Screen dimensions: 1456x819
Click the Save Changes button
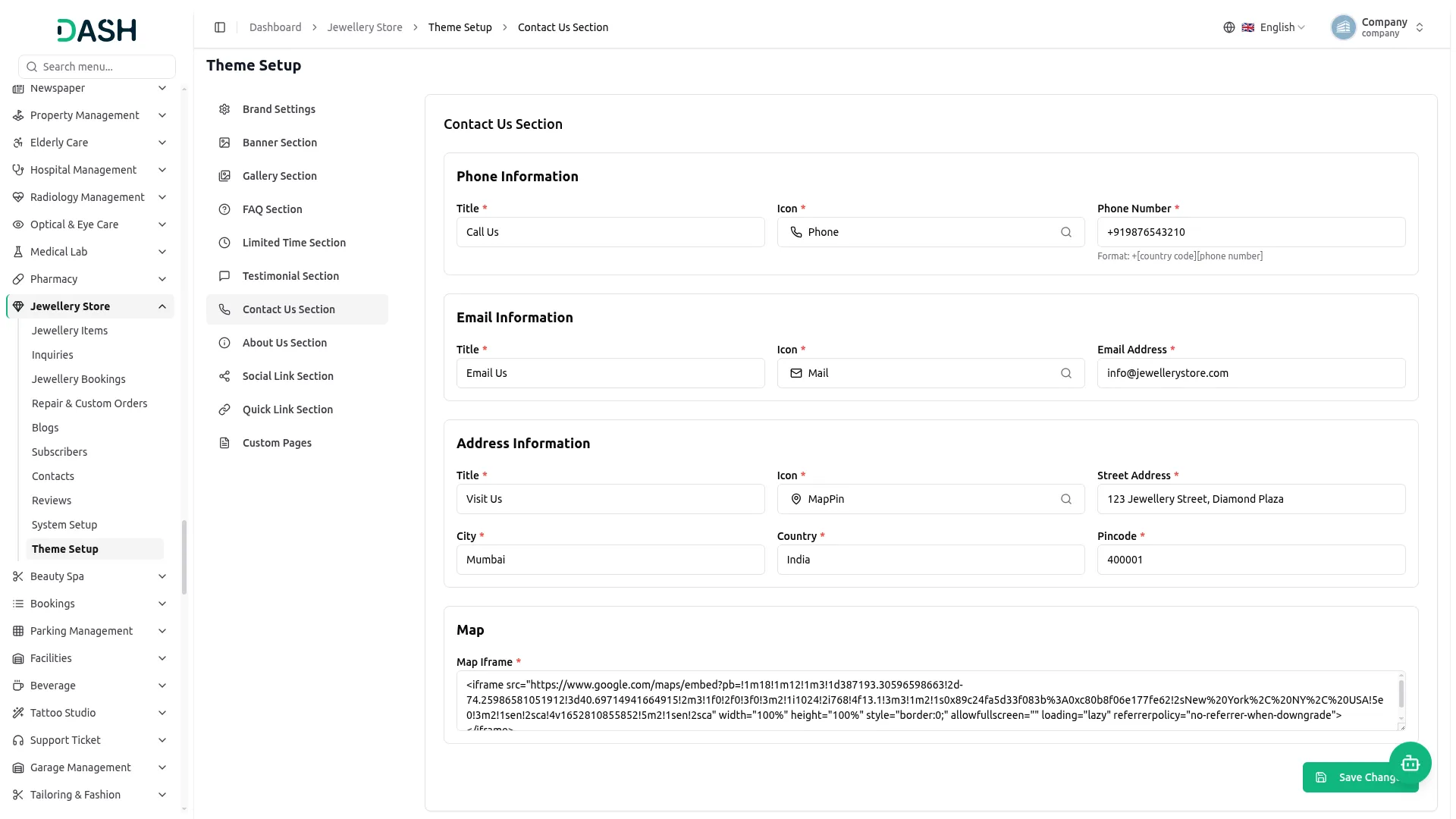click(x=1360, y=777)
